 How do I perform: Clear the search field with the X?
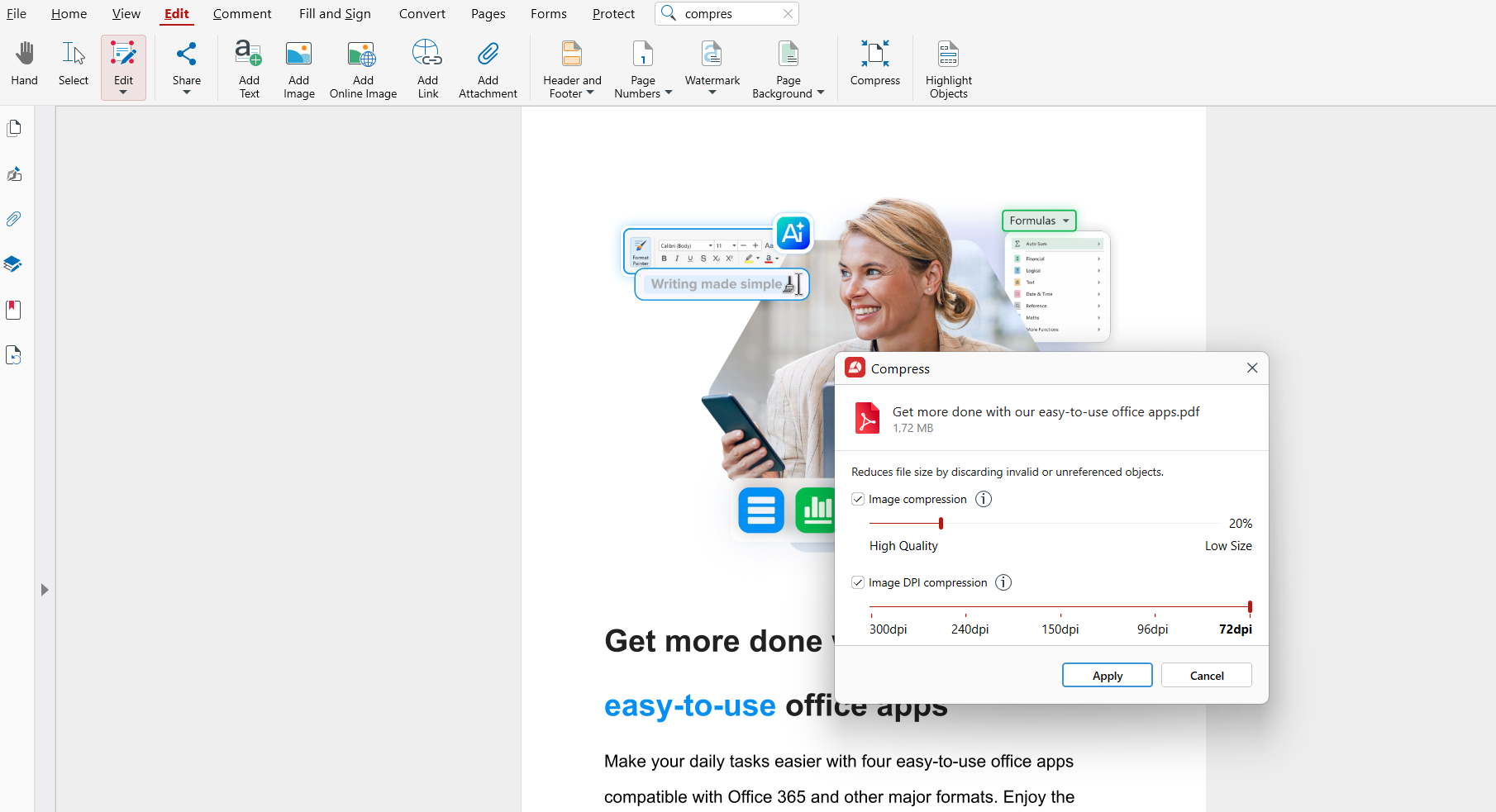788,13
